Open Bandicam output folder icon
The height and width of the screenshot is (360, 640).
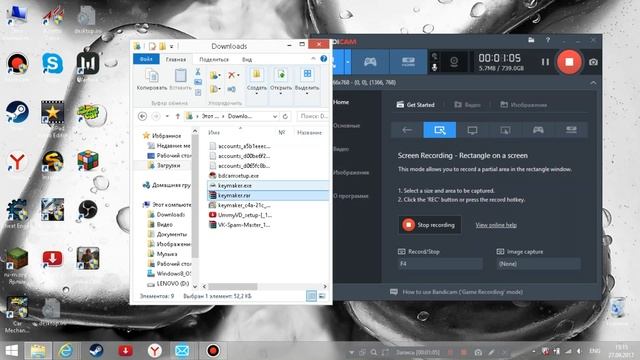(x=531, y=40)
